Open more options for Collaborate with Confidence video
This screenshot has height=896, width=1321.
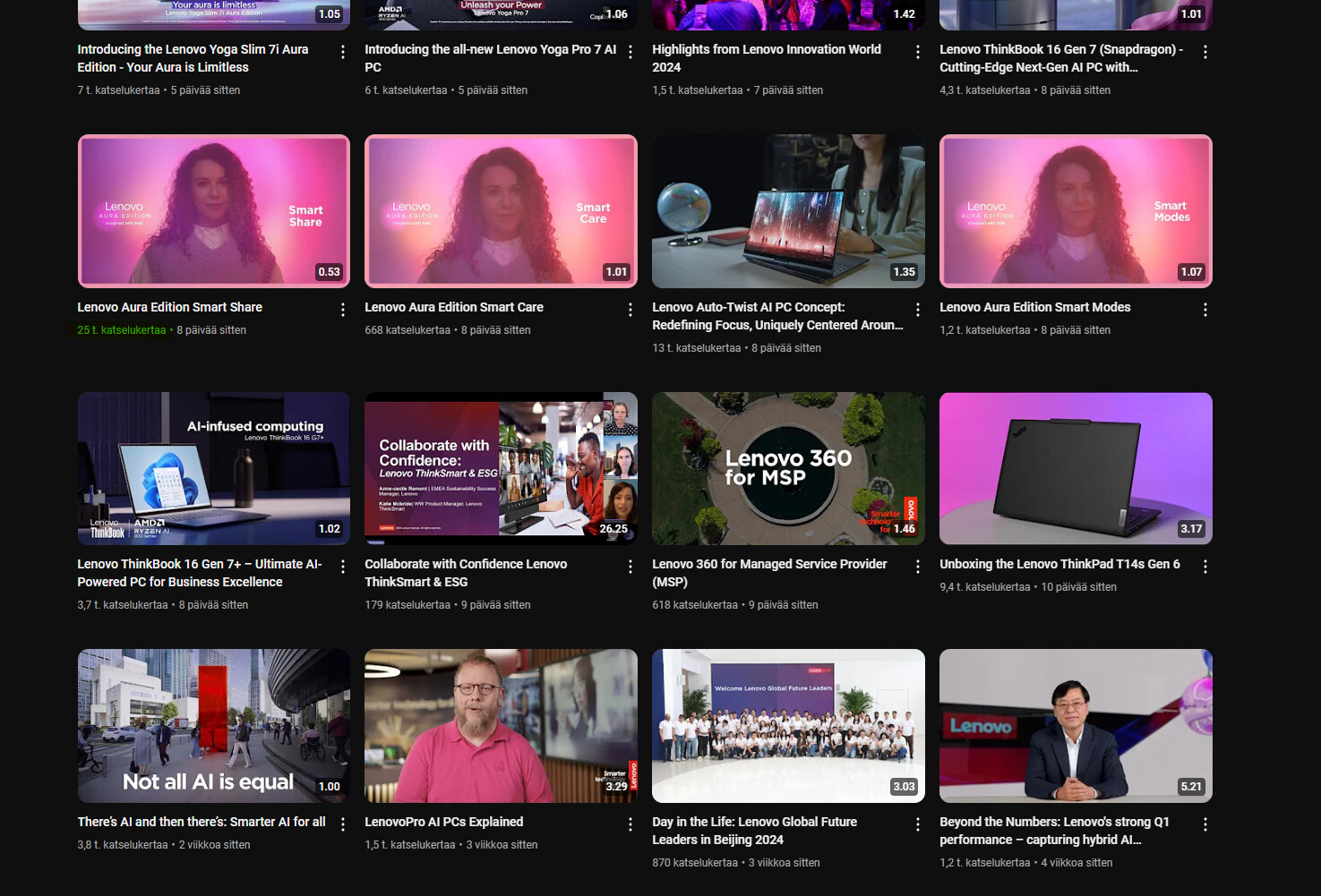(x=630, y=567)
